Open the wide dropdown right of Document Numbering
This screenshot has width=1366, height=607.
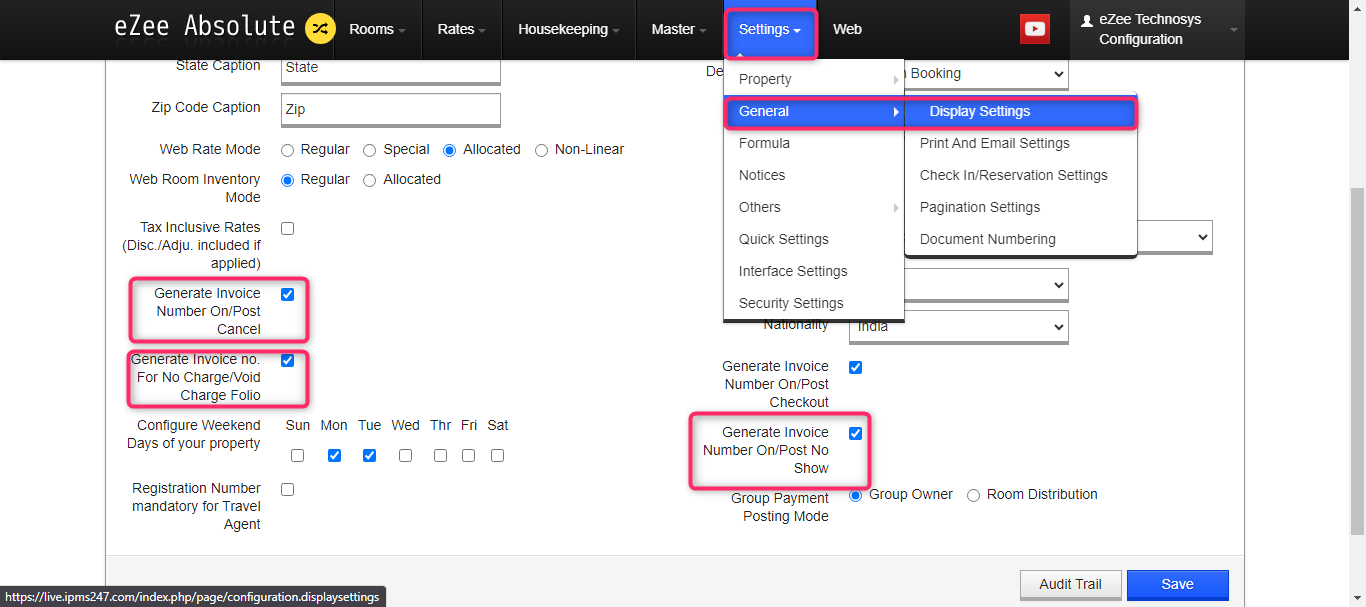(1175, 237)
